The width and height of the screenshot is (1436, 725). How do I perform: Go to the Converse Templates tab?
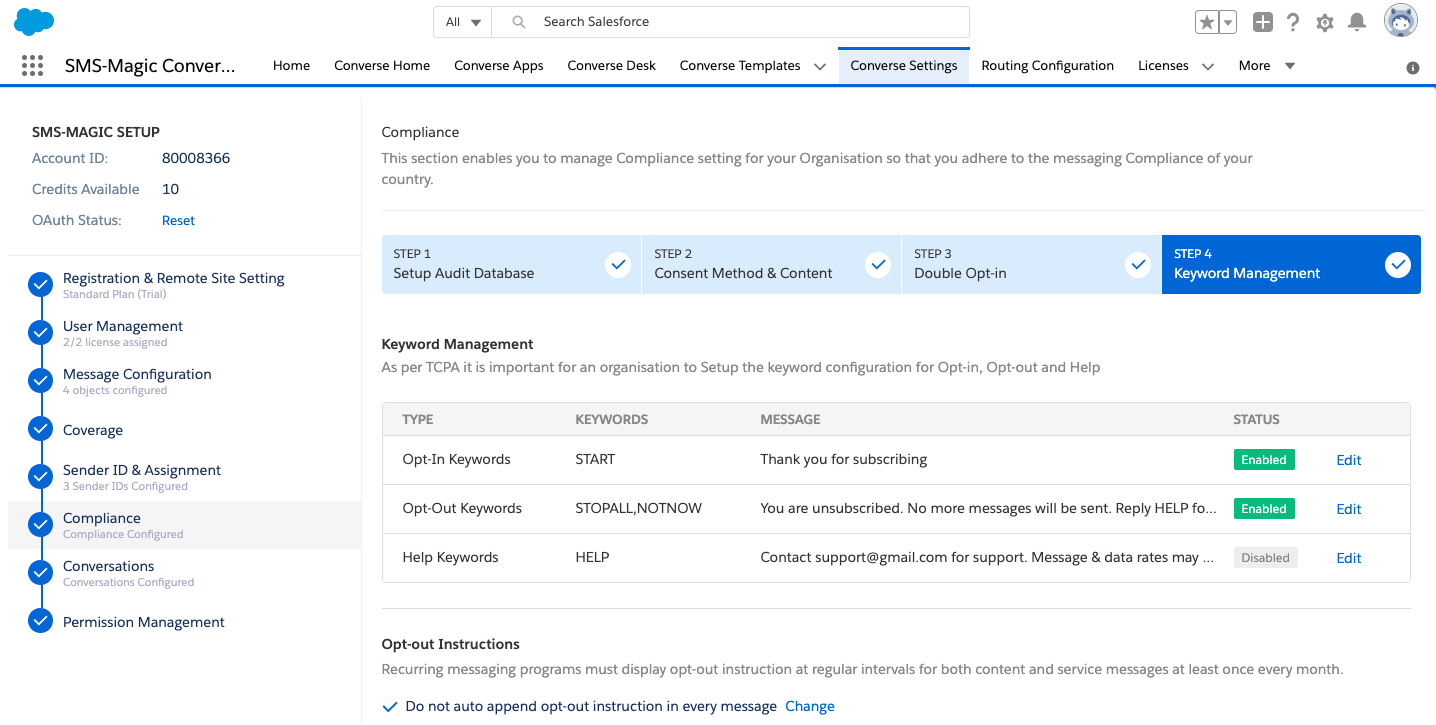[740, 66]
